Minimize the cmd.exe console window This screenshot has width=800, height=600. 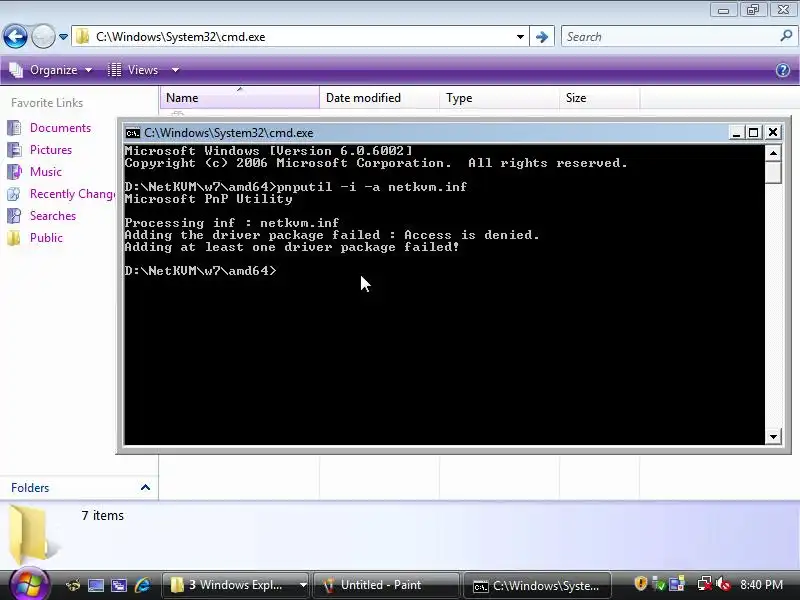coord(736,133)
